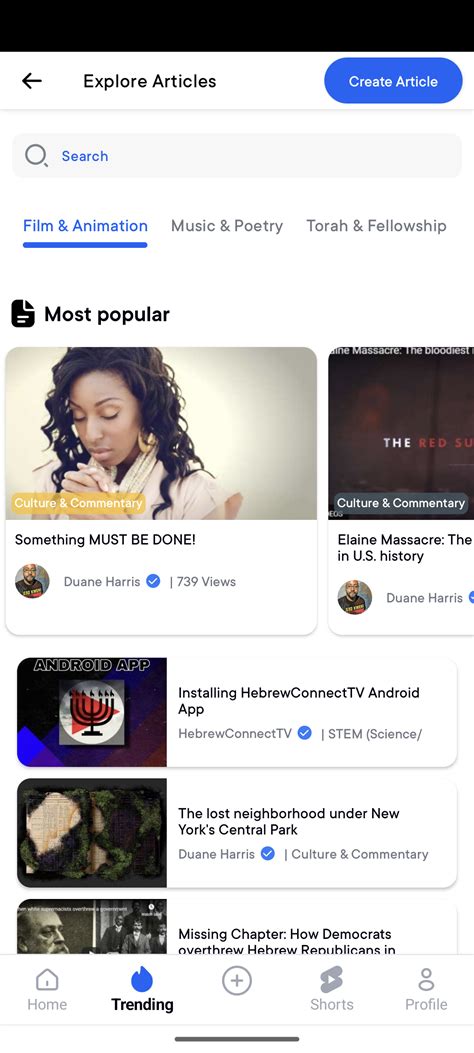The image size is (474, 1053).
Task: Tap the back arrow icon
Action: coord(32,81)
